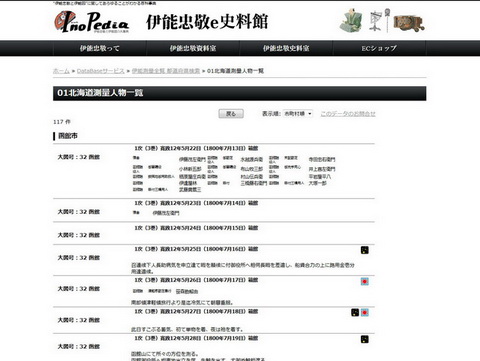
Task: Click the 戻る button
Action: (x=231, y=114)
